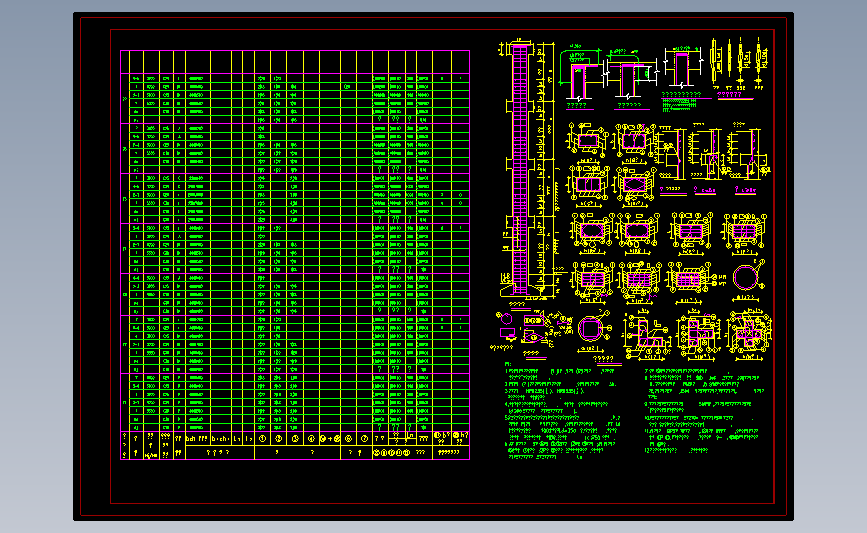867x533 pixels.
Task: Click the circled 2 header cell in the schedule
Action: 279,438
